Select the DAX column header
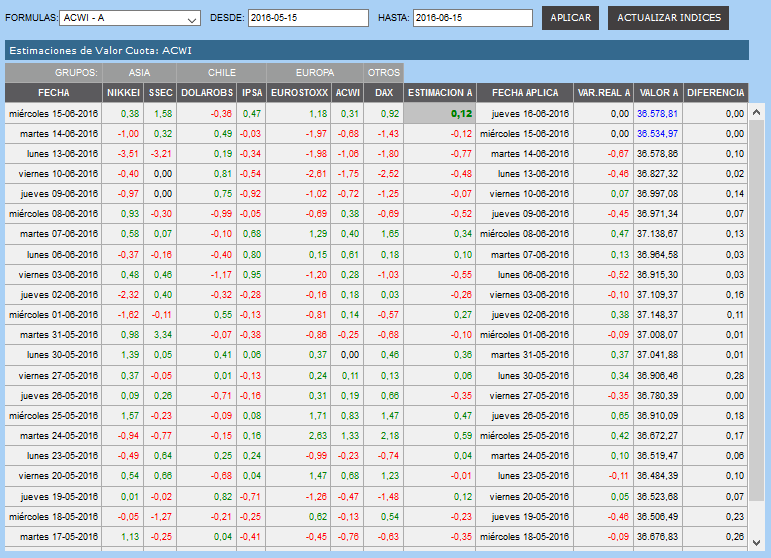 point(383,92)
